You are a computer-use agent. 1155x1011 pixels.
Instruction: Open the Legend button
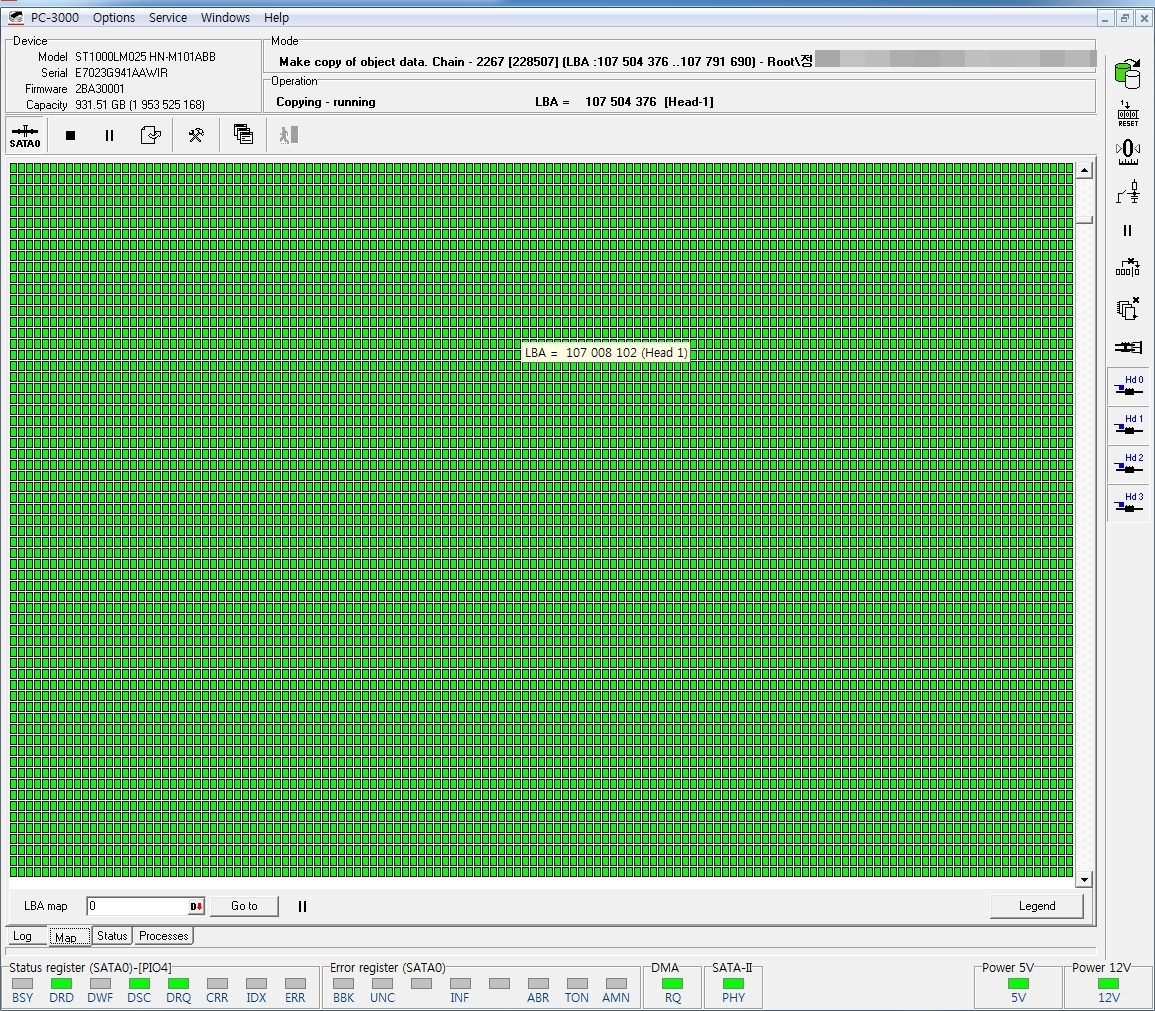coord(1036,906)
